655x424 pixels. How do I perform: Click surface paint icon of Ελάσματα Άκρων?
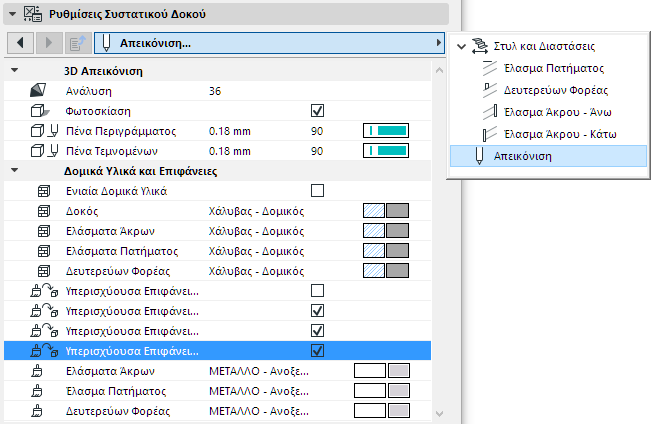(x=37, y=371)
